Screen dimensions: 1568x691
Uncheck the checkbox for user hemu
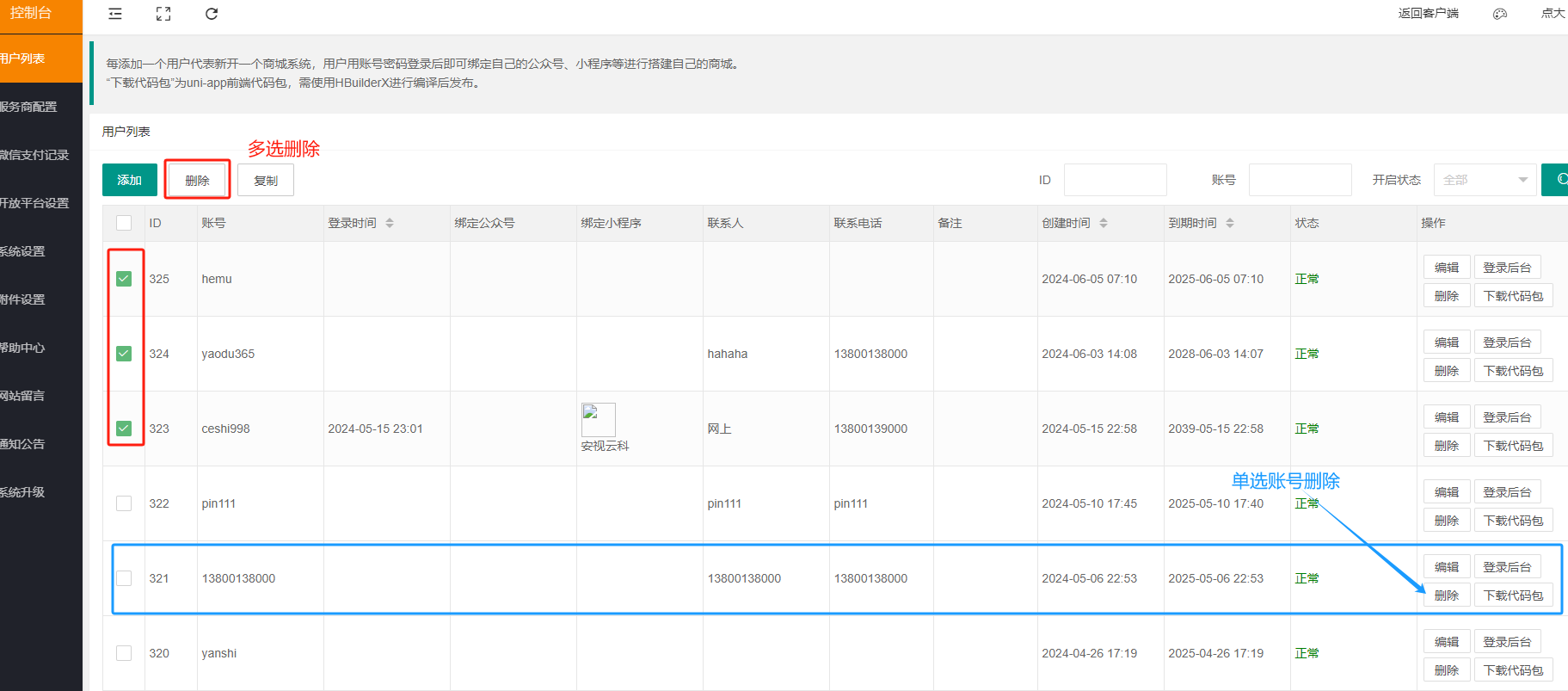pyautogui.click(x=124, y=279)
